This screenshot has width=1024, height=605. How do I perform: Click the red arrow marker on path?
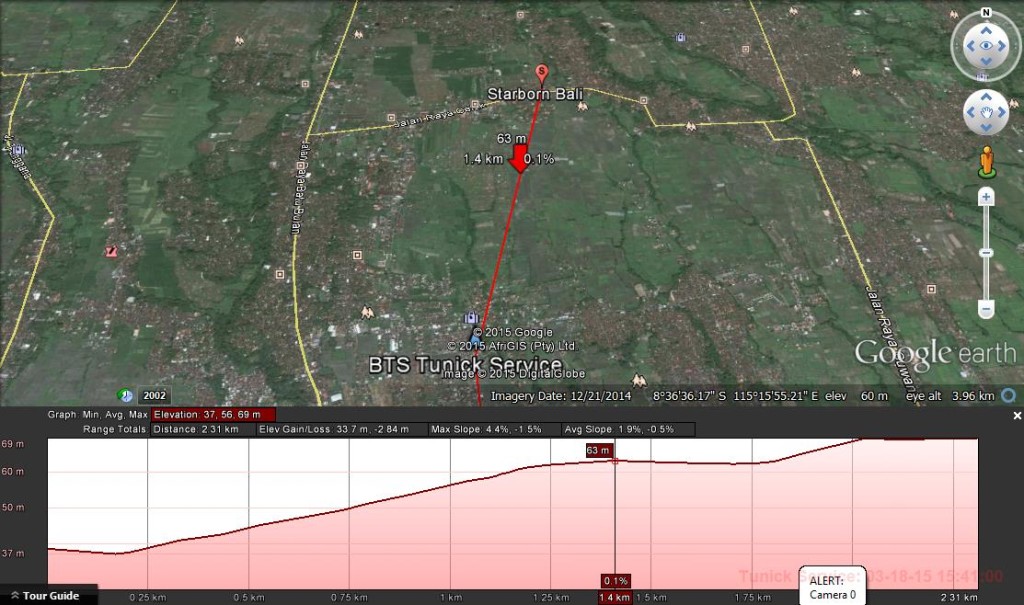(520, 159)
